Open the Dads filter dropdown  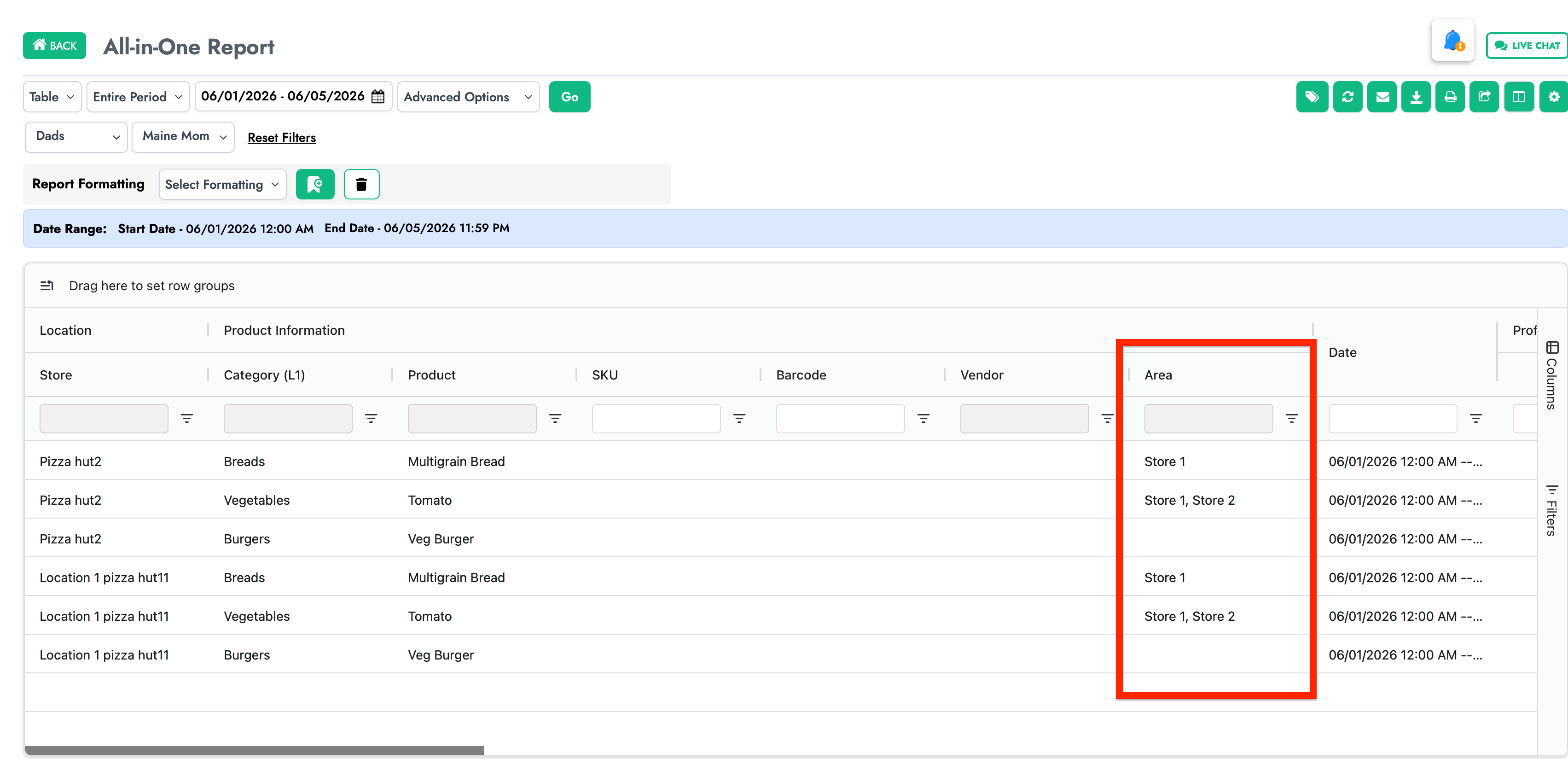76,136
